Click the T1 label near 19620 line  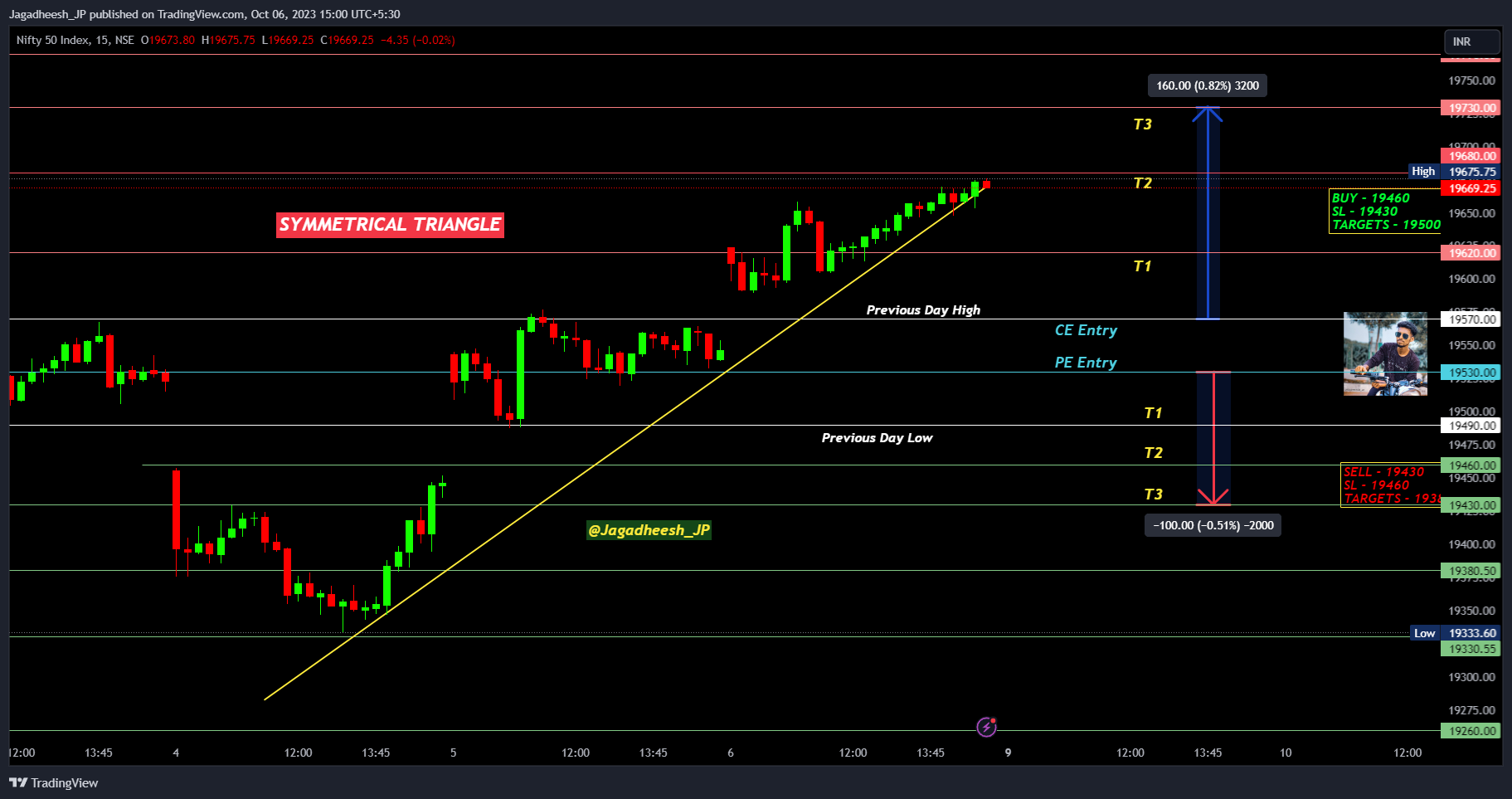click(x=1143, y=266)
